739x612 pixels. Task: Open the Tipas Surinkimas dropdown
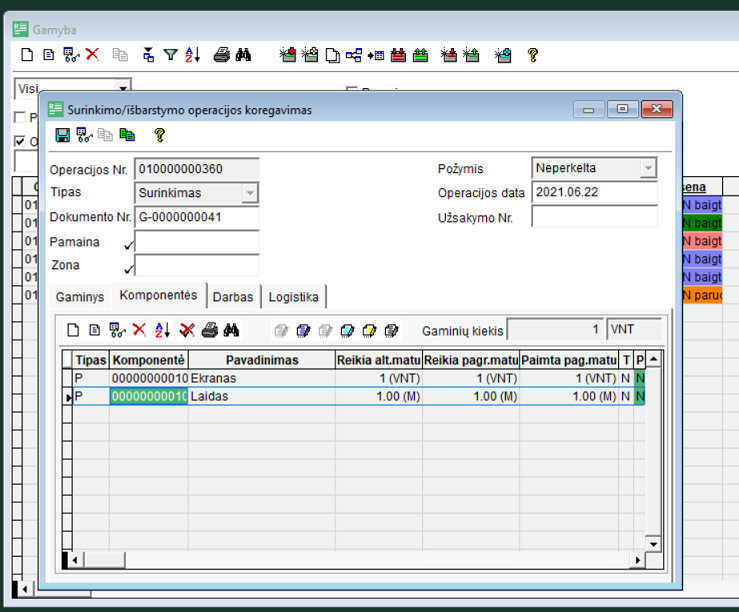tap(250, 193)
